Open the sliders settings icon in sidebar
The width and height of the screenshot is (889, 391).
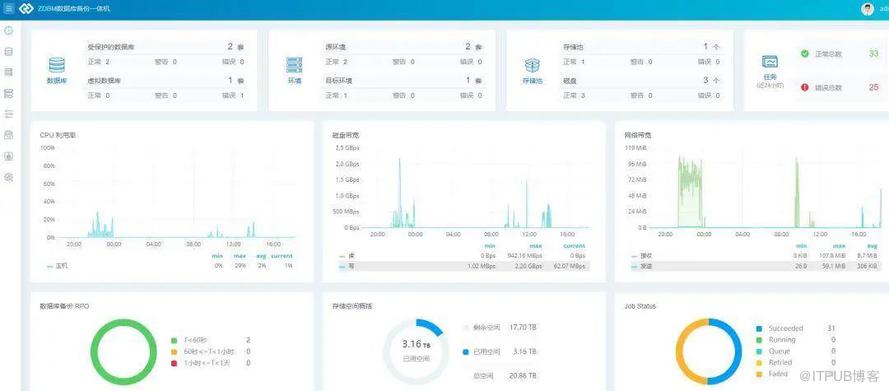[x=9, y=114]
